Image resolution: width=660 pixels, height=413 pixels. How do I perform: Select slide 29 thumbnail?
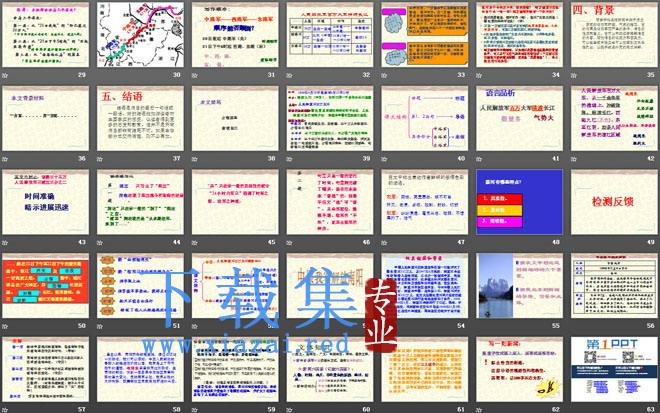pos(45,35)
